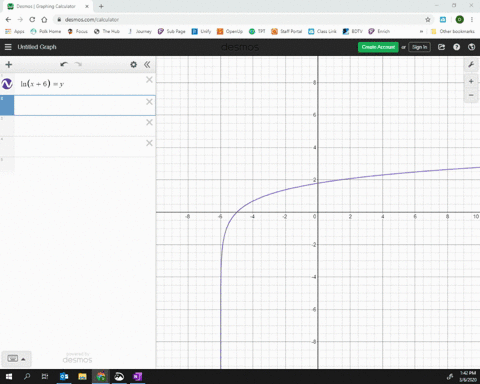Viewport: 480px width, 384px height.
Task: Click the browser extension icon beside star
Action: (443, 20)
